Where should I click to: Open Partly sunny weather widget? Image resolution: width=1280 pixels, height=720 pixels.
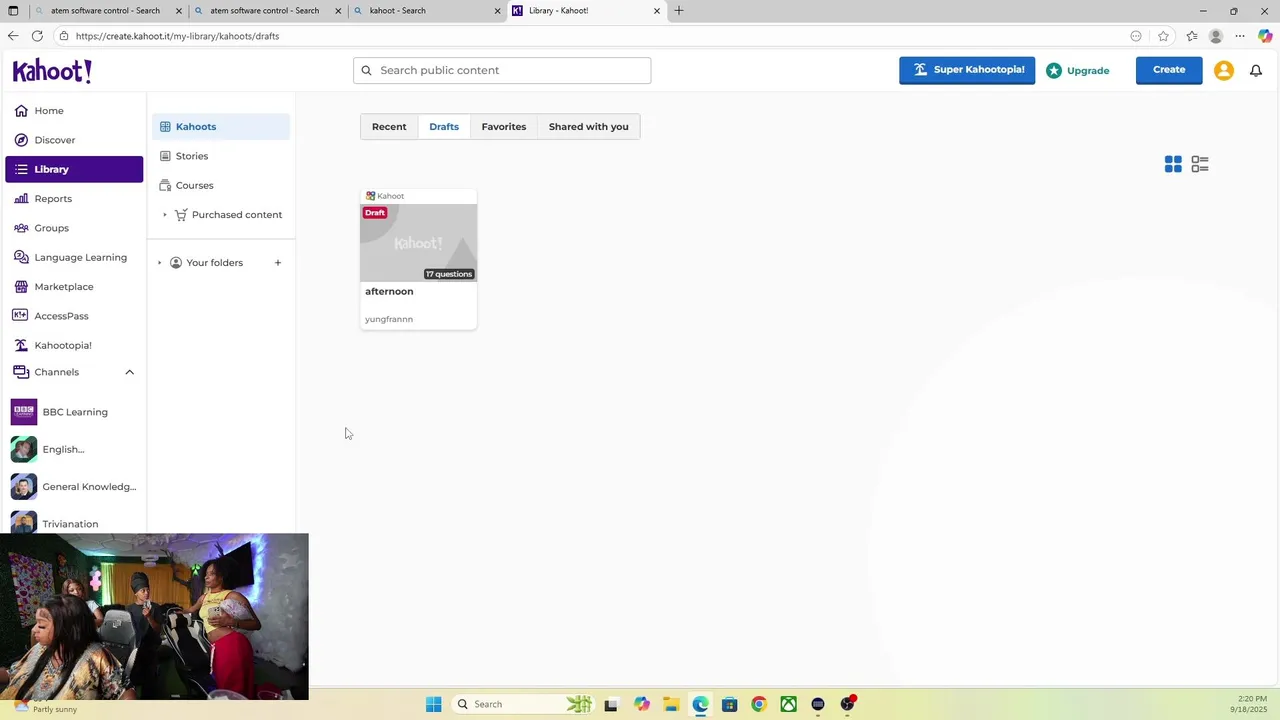tap(45, 707)
